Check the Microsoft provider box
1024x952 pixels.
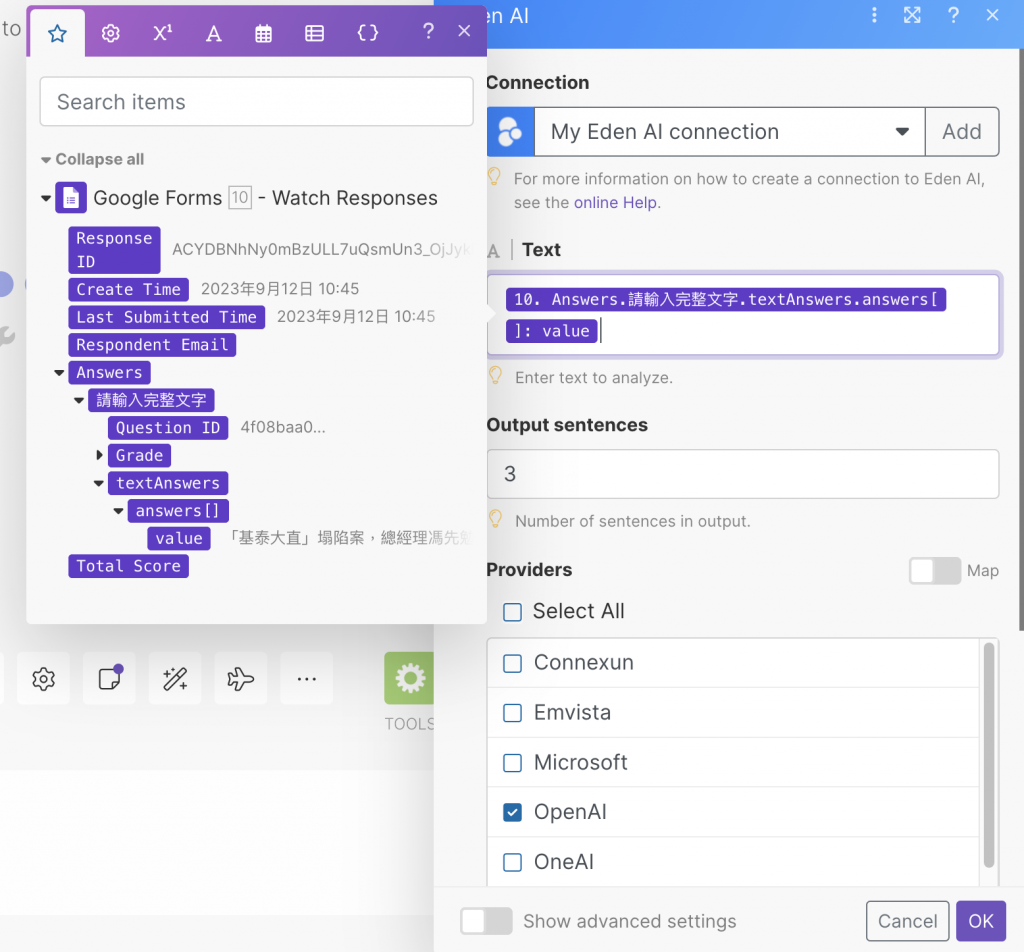[x=513, y=763]
